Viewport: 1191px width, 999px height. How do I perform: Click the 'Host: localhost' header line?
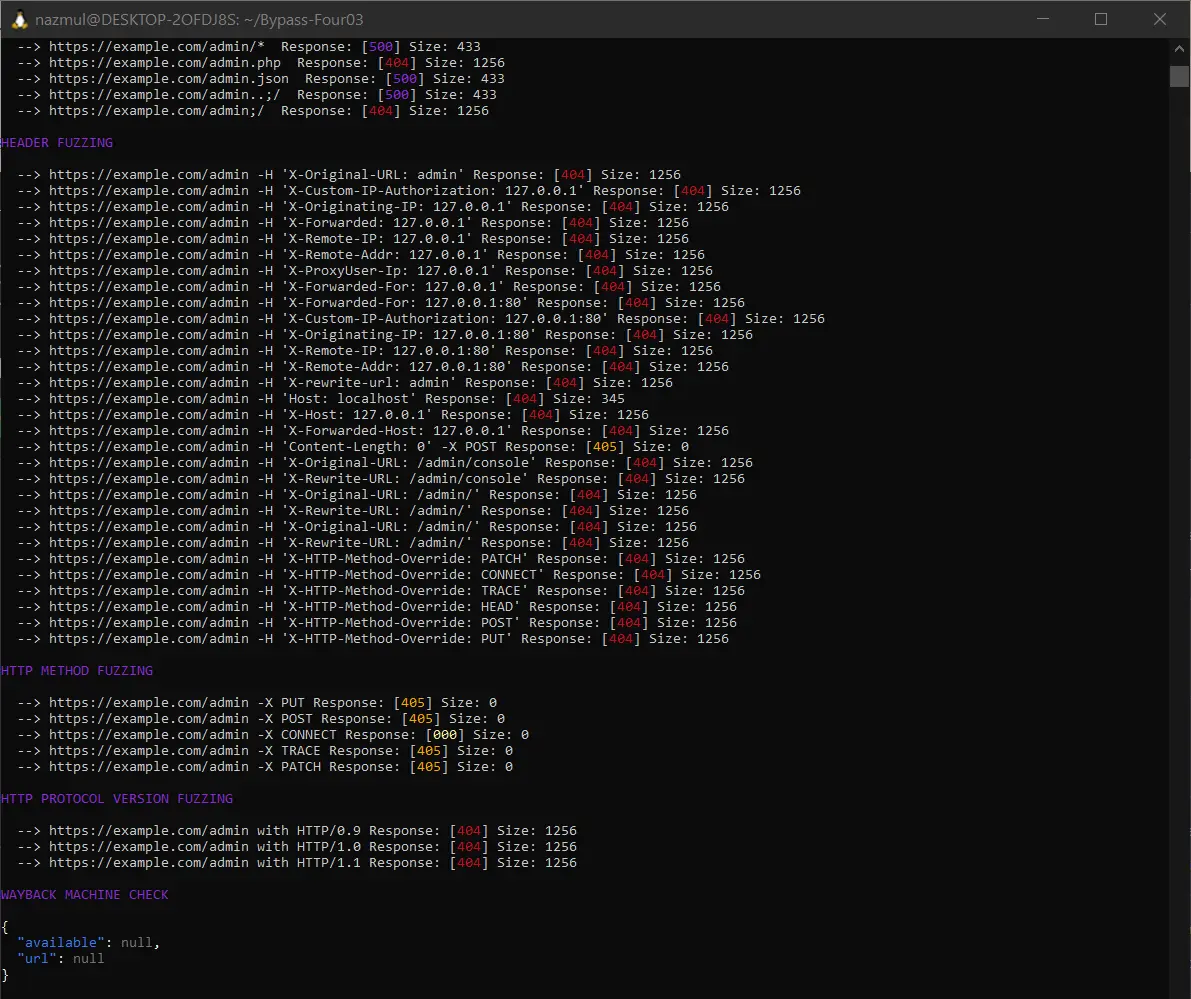pyautogui.click(x=321, y=399)
